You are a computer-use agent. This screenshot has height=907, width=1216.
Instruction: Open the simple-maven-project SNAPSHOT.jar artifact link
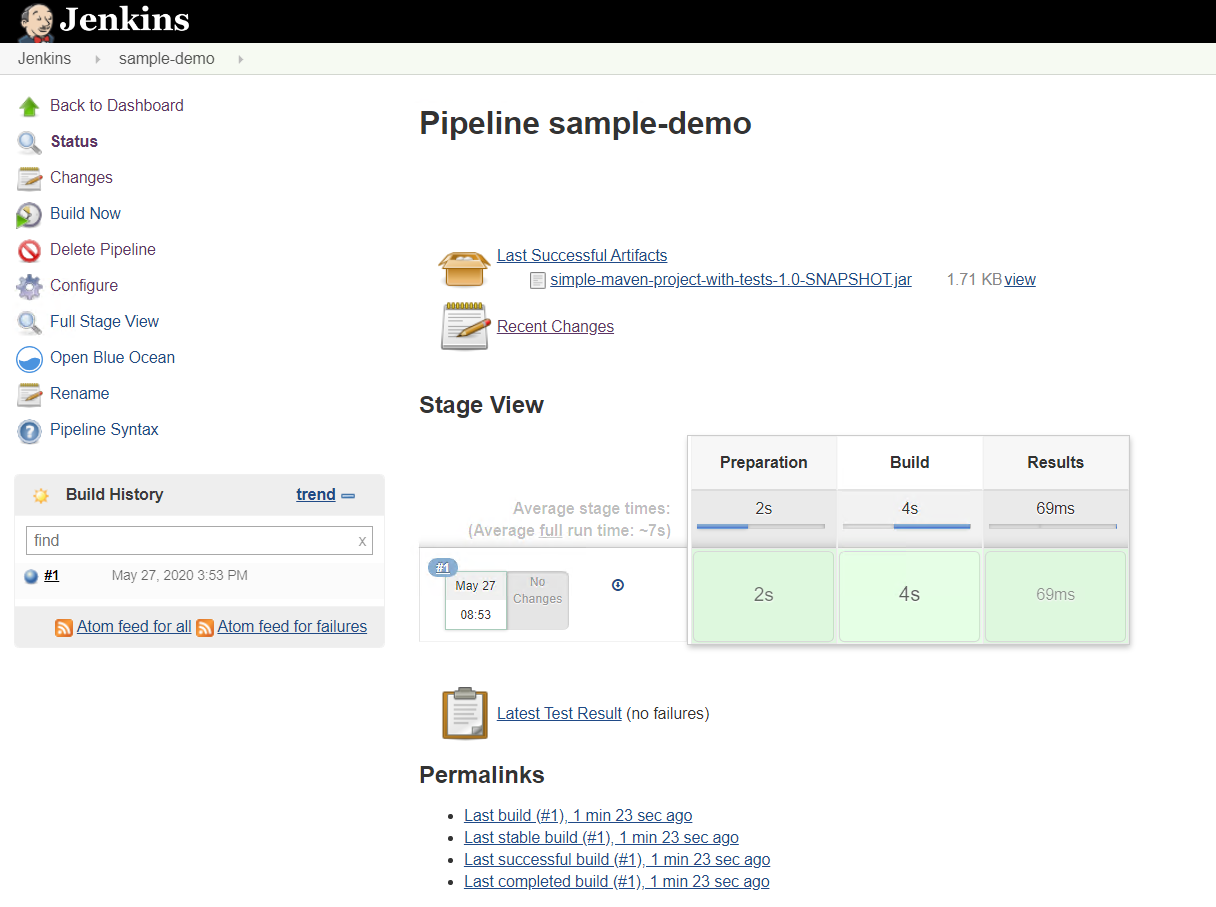(730, 280)
